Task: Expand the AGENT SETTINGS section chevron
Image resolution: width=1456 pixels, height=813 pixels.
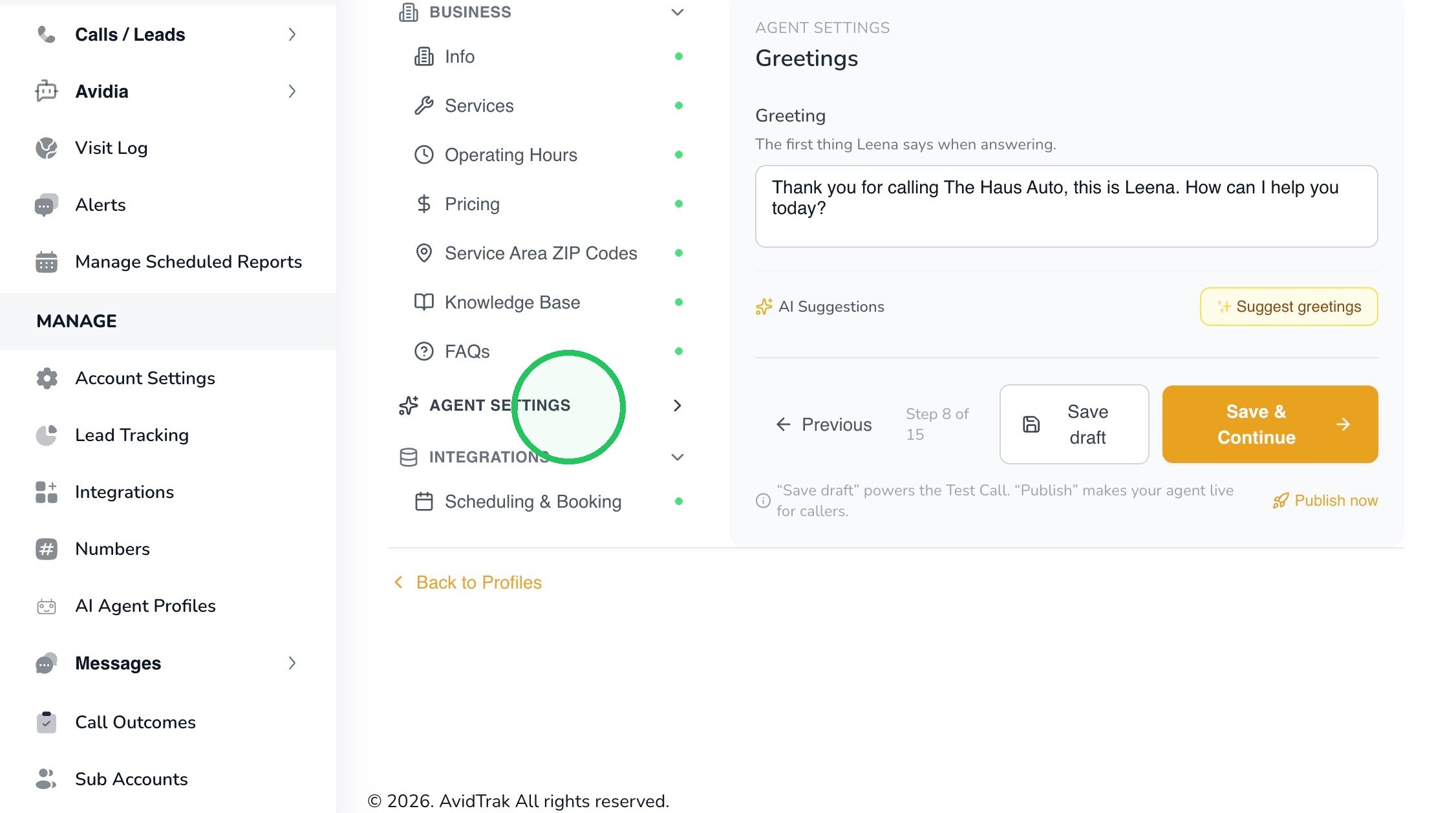Action: click(678, 406)
